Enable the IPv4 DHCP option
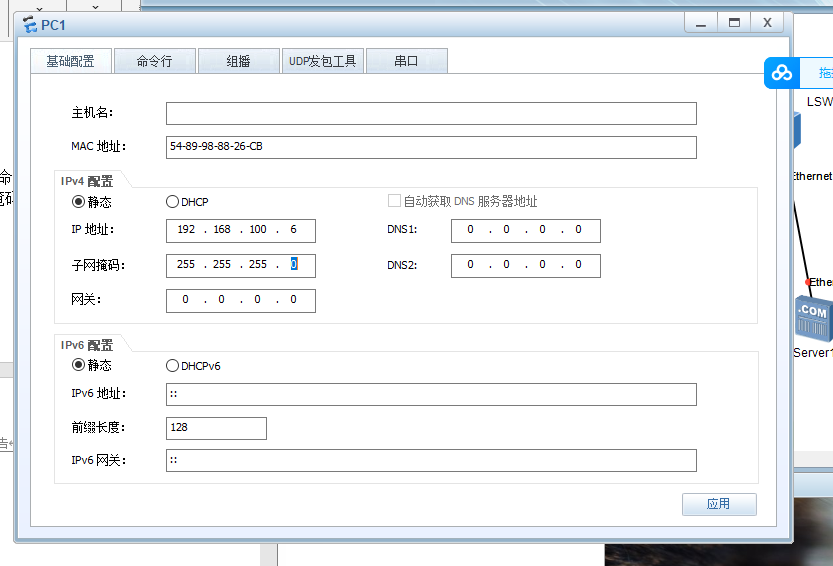833x566 pixels. 172,201
